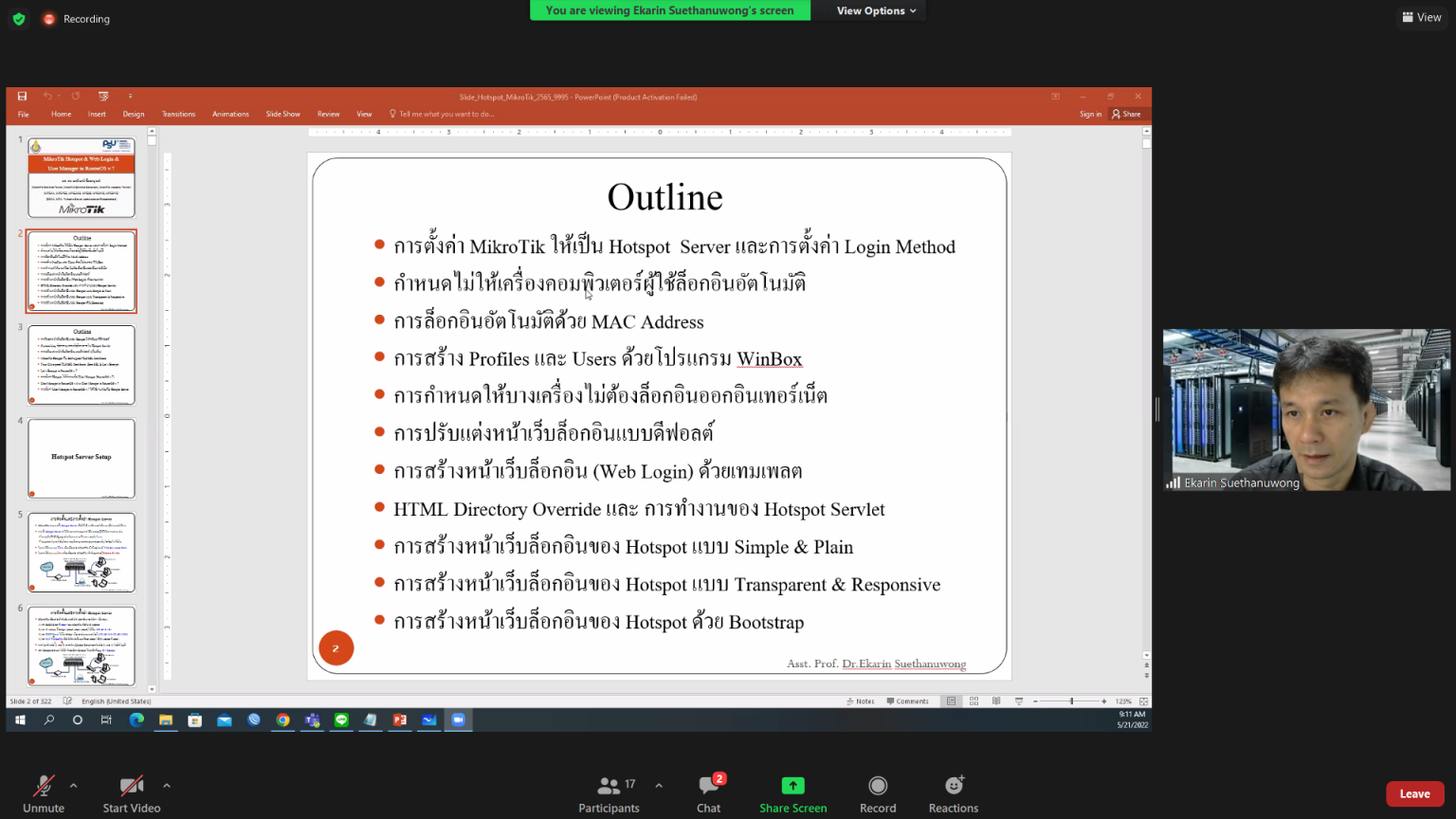
Task: Click the green encryption shield icon
Action: coord(19,19)
